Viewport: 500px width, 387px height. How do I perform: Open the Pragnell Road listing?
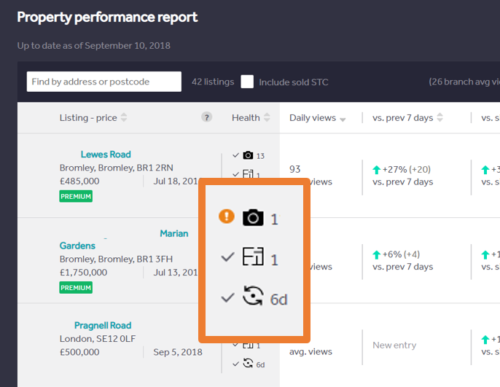tap(103, 325)
